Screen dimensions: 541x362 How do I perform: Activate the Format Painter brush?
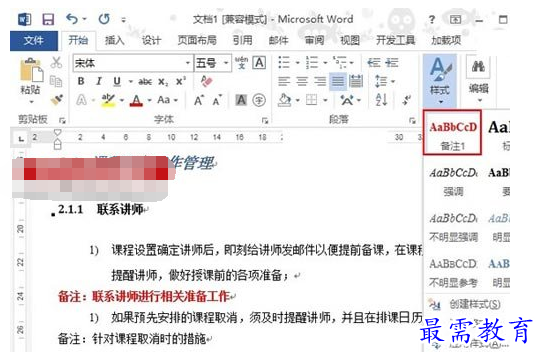click(57, 99)
